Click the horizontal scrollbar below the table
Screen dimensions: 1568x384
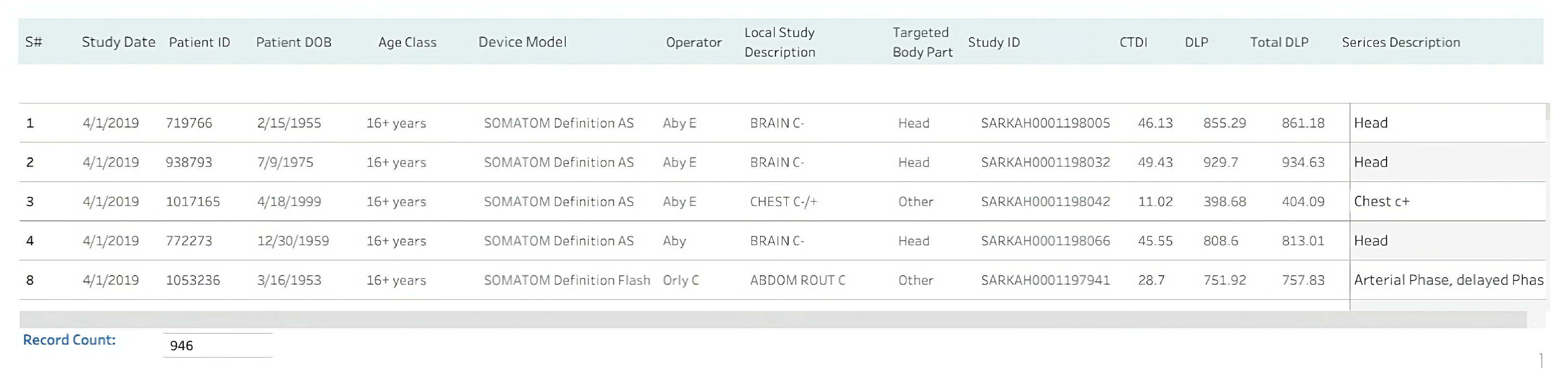(773, 320)
